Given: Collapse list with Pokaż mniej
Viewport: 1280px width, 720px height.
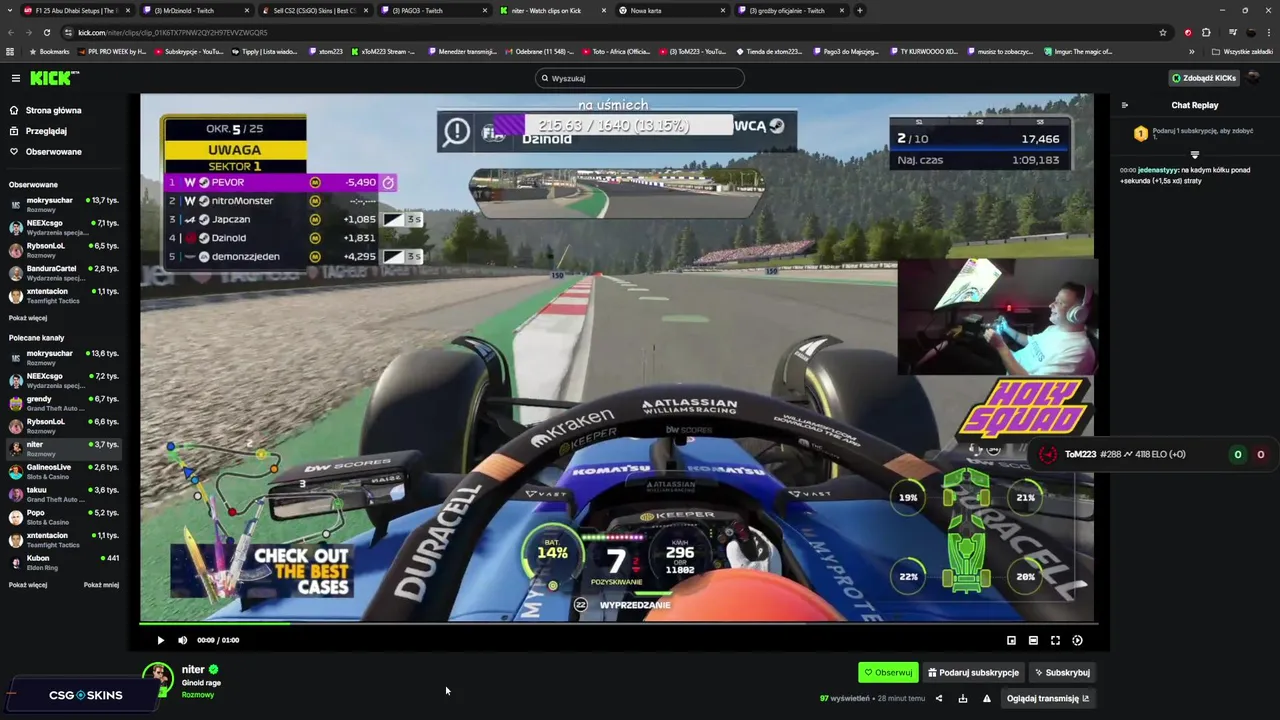Looking at the screenshot, I should [x=101, y=585].
